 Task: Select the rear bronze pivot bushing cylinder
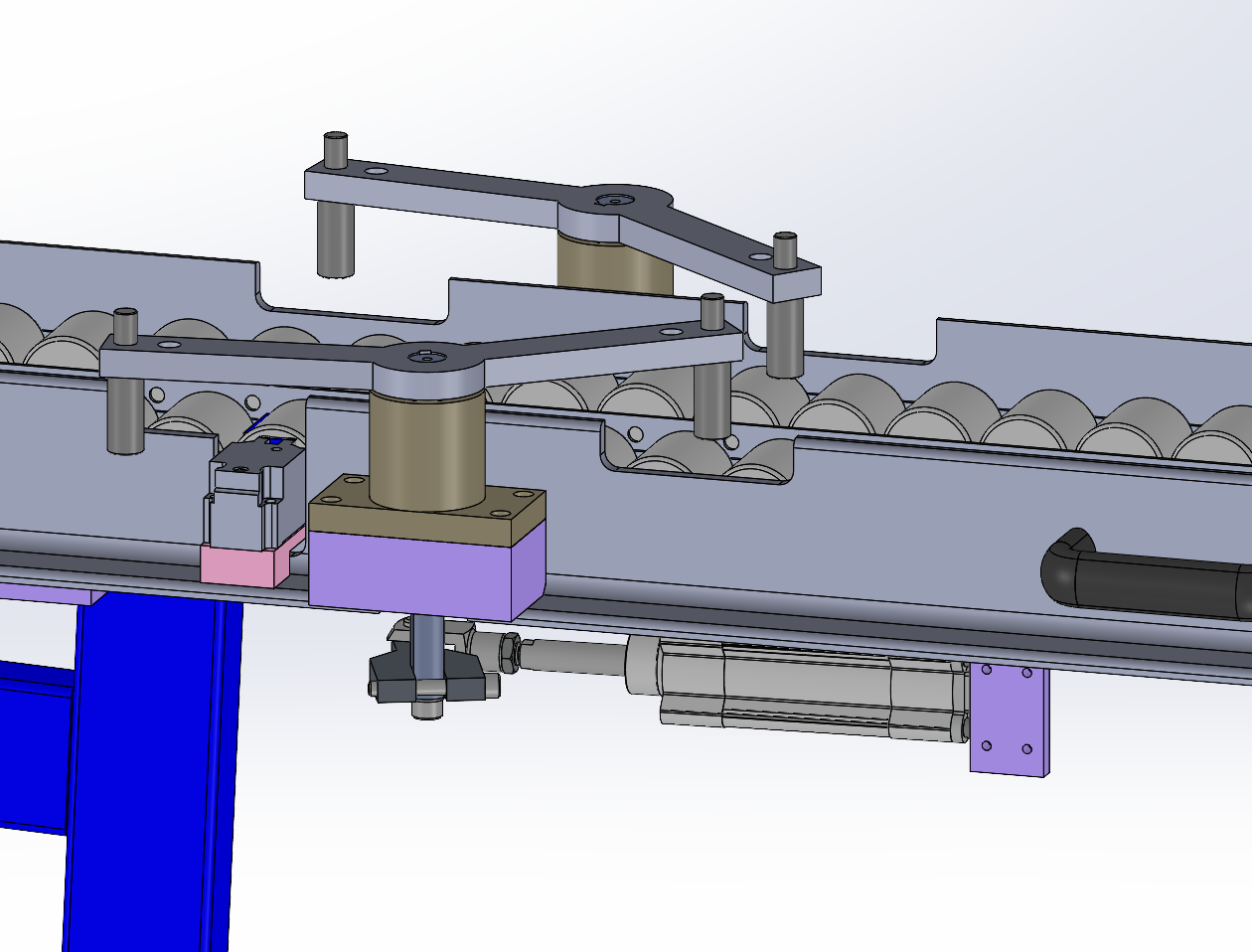click(614, 266)
